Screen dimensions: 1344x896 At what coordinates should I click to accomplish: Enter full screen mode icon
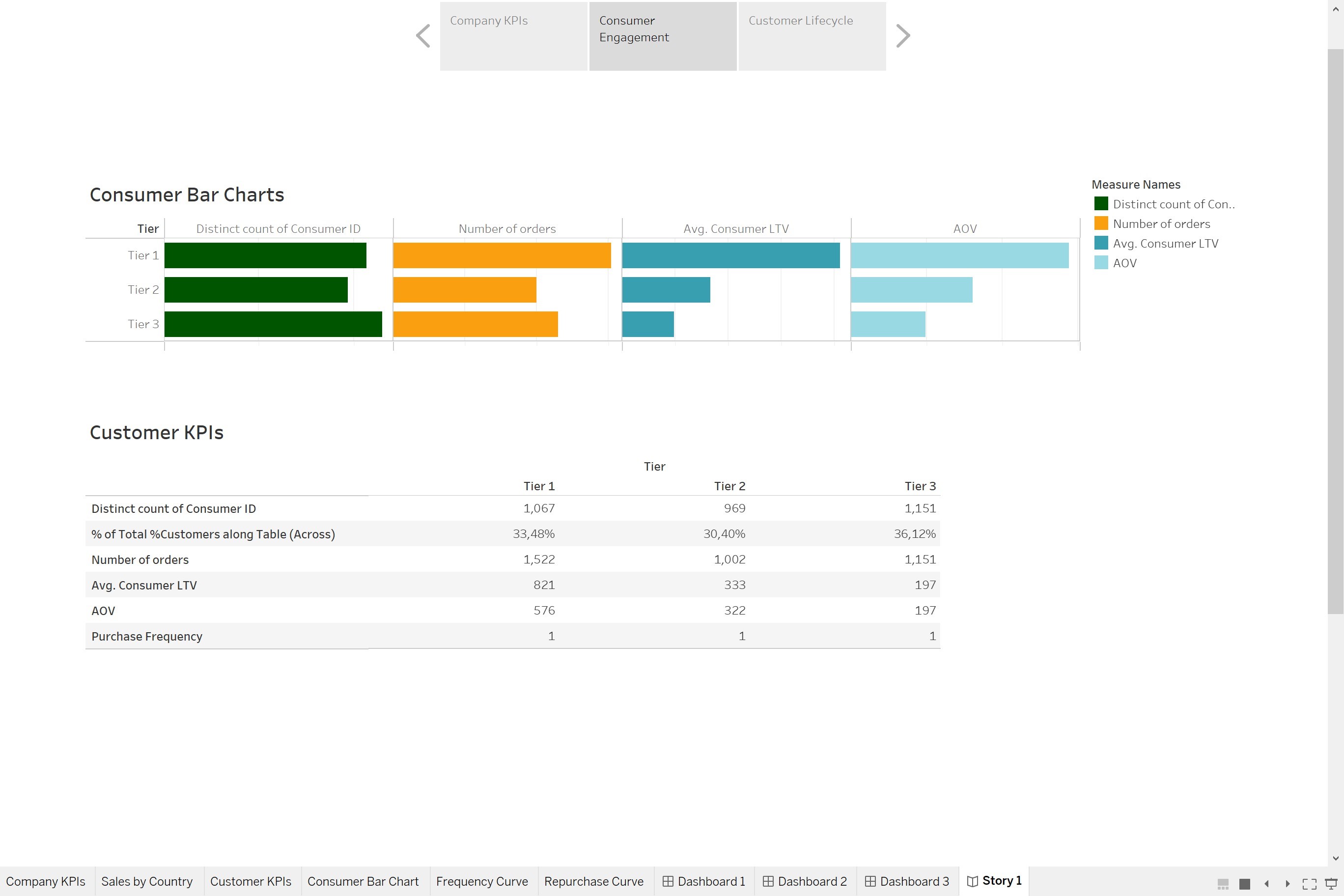pyautogui.click(x=1309, y=883)
